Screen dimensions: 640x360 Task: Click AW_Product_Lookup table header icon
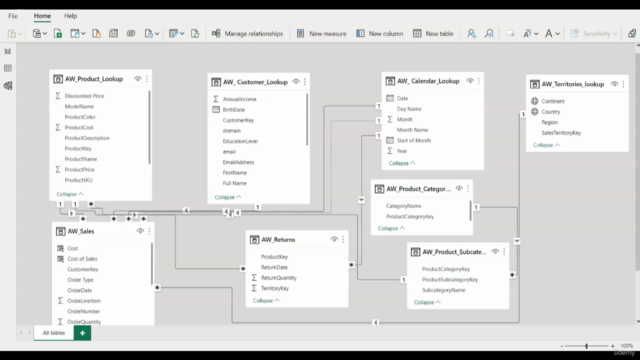[x=58, y=79]
